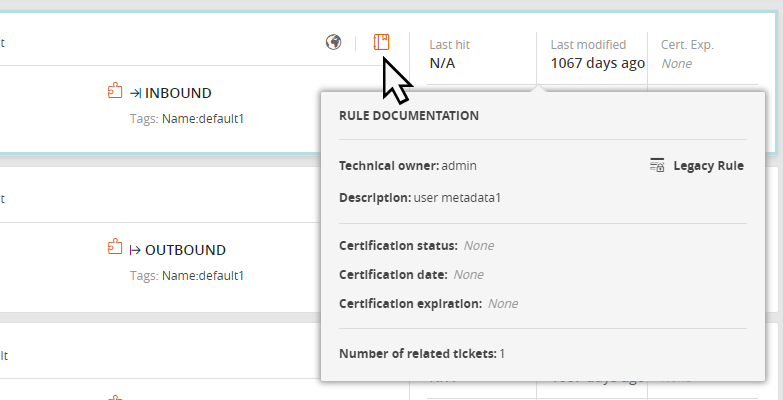
Task: Click the globe icon in the top rule
Action: coord(334,42)
